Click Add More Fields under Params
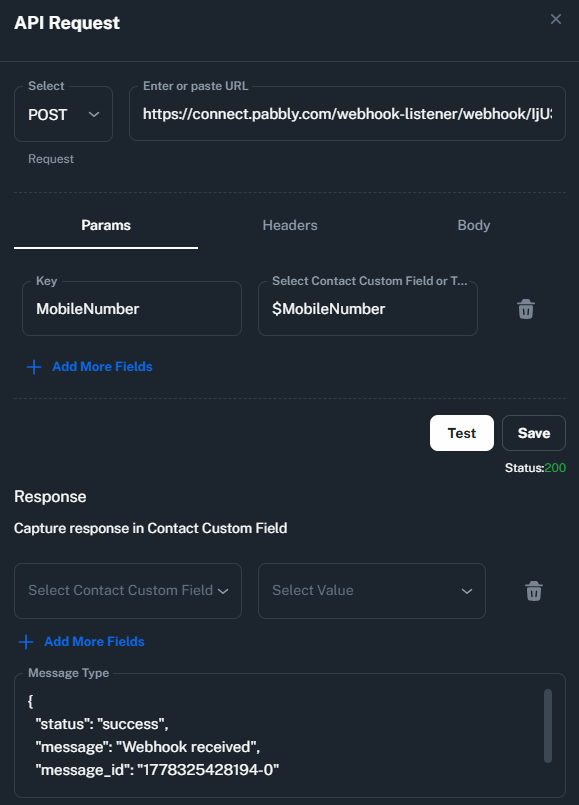Viewport: 579px width, 805px height. click(x=102, y=367)
